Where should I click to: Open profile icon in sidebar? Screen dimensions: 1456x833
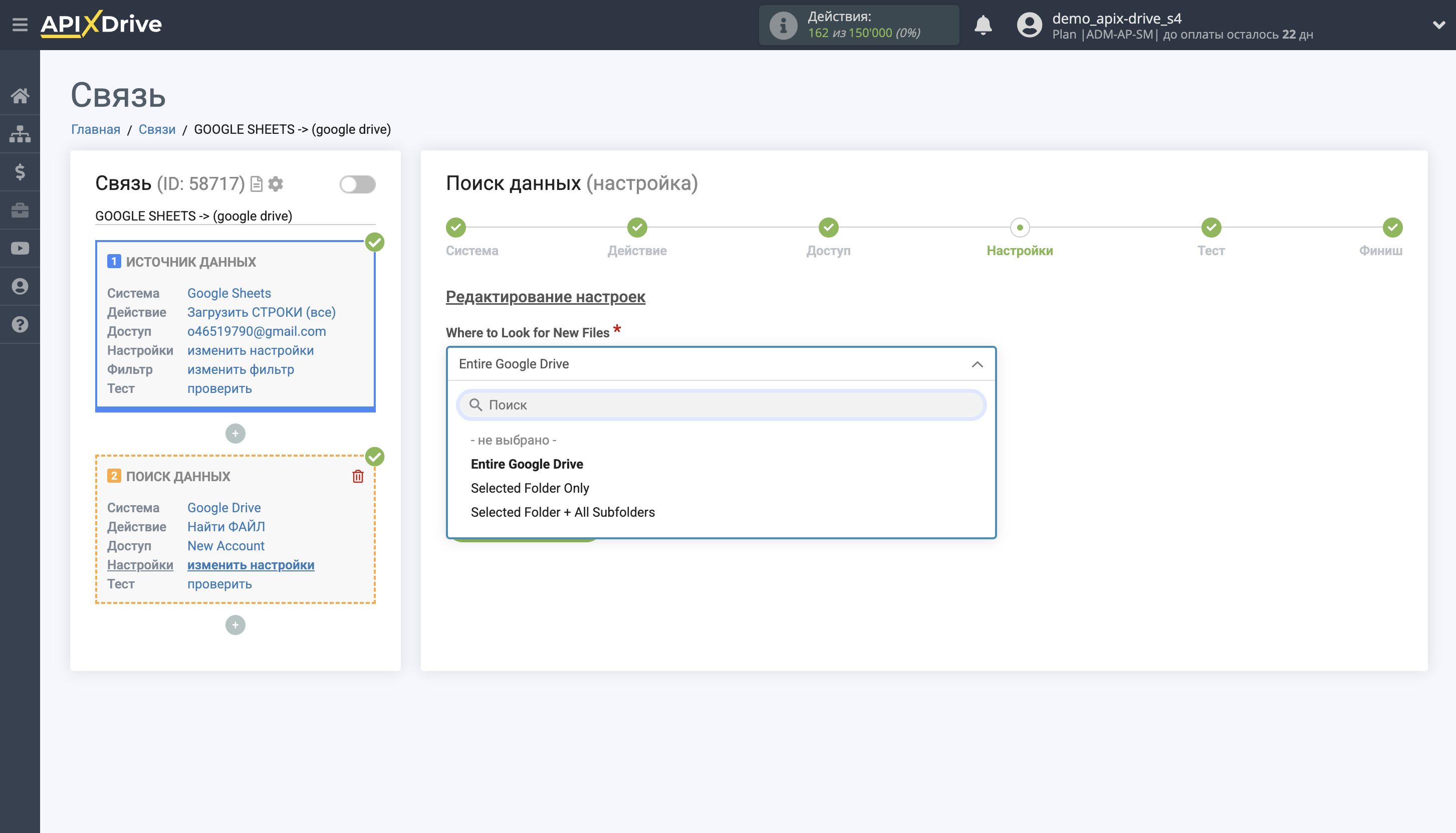click(x=20, y=286)
